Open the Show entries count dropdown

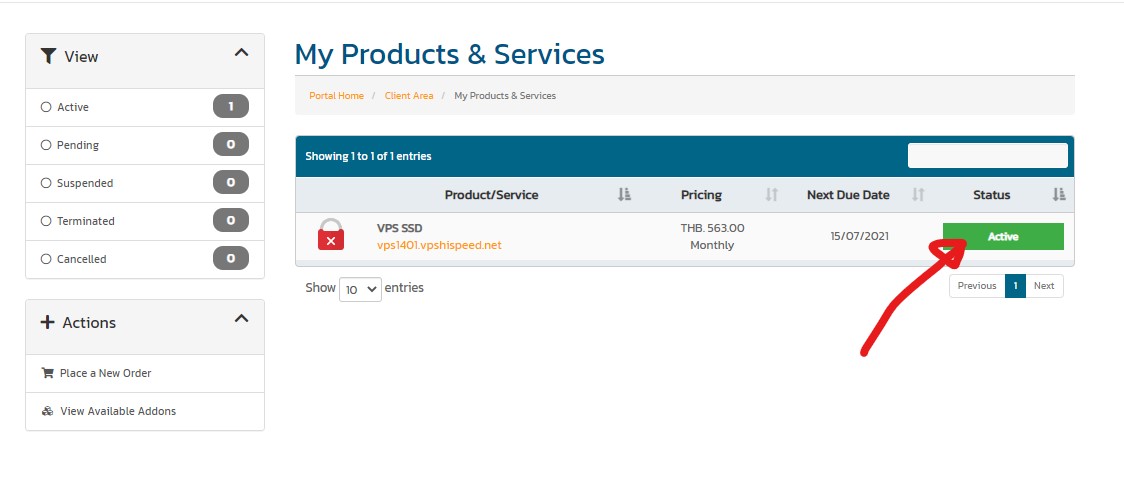[360, 289]
